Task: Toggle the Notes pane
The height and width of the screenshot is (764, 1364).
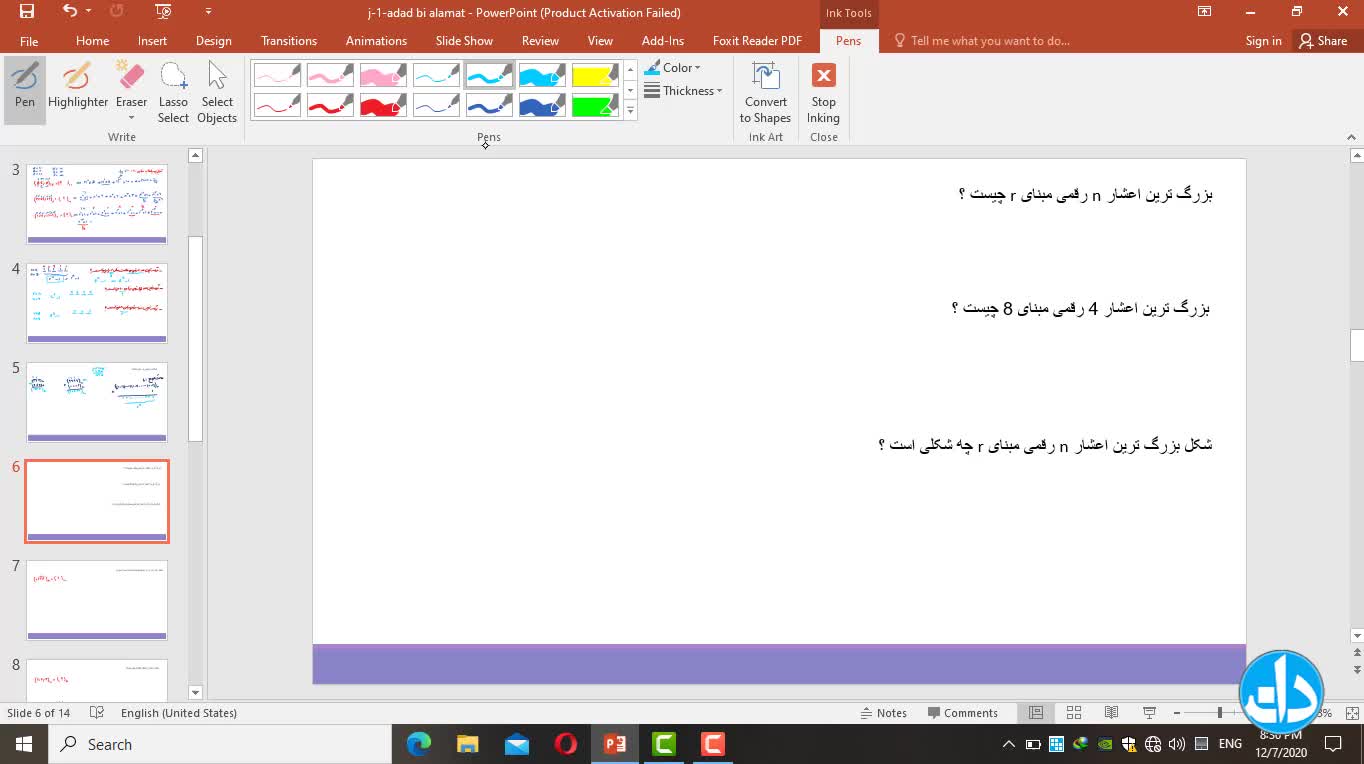Action: coord(883,713)
